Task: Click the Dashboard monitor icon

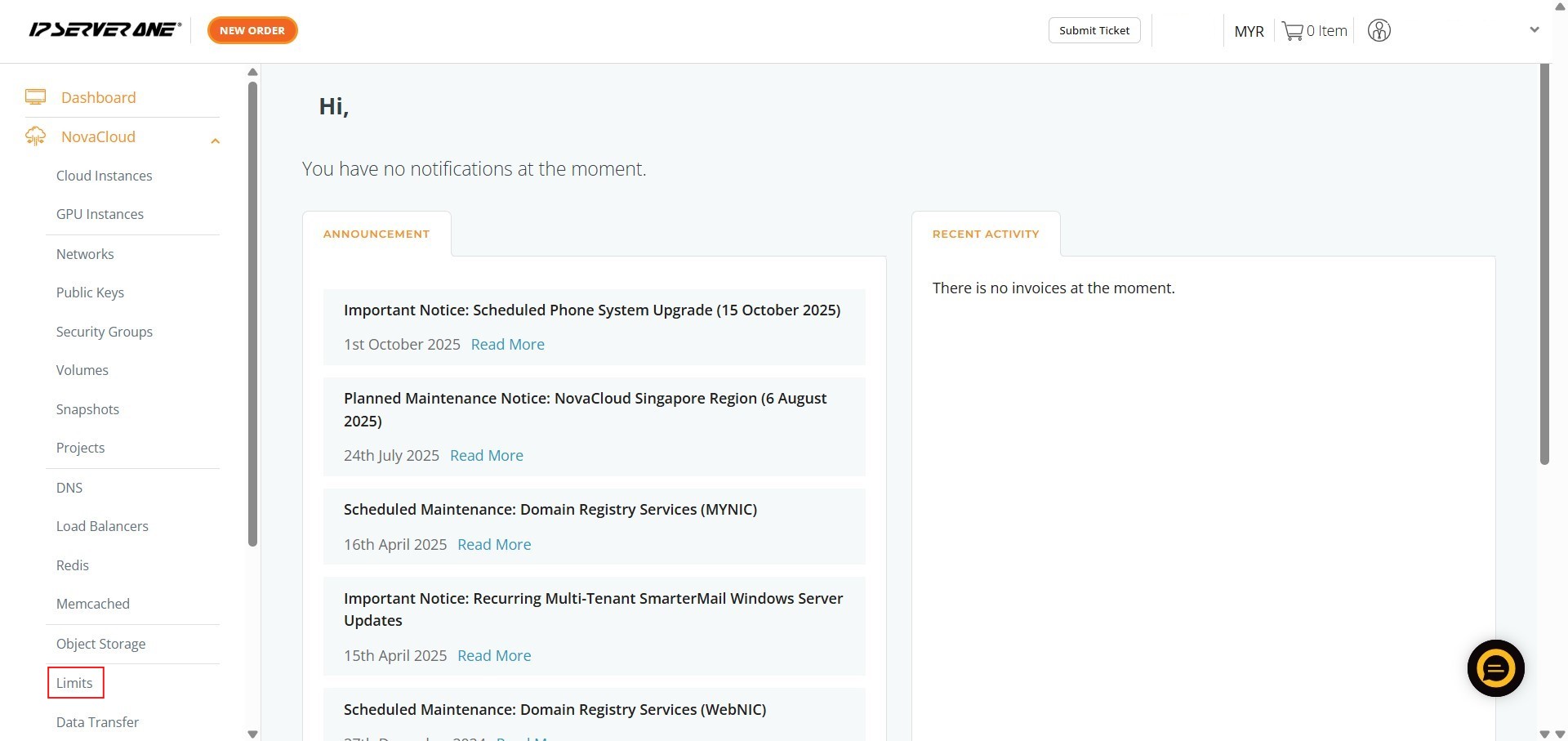Action: [x=35, y=97]
